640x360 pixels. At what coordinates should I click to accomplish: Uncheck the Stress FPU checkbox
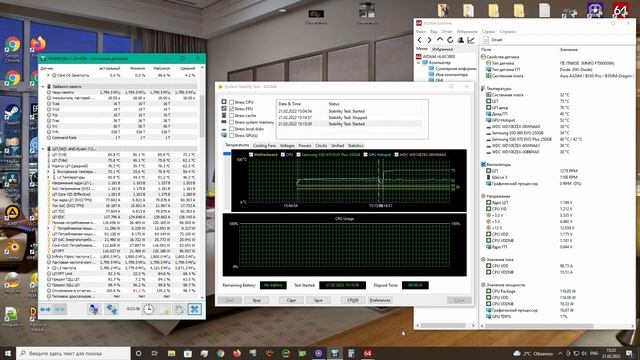coord(231,109)
